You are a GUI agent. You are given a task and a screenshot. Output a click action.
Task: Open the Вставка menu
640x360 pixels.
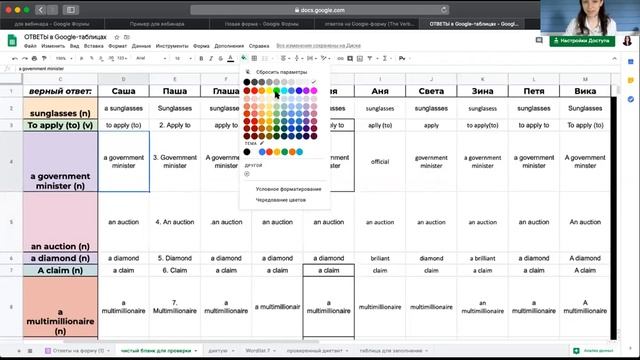pos(93,46)
